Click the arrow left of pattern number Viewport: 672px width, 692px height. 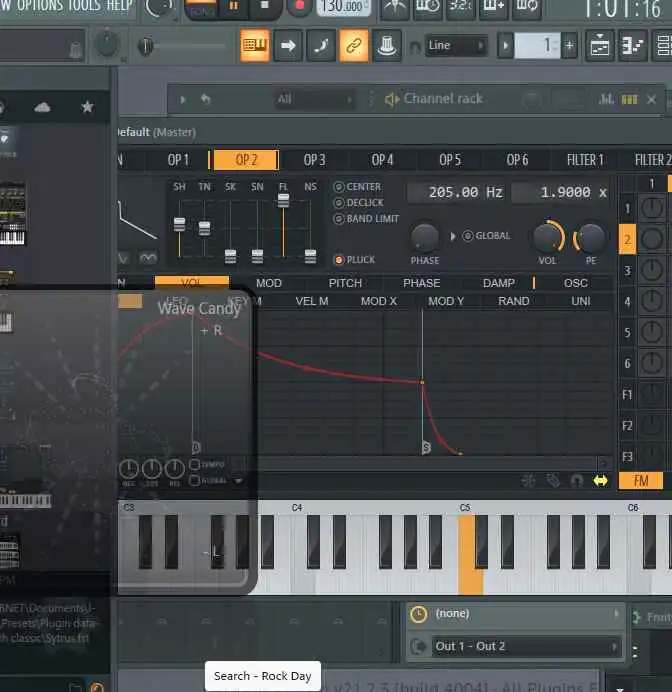click(x=506, y=45)
